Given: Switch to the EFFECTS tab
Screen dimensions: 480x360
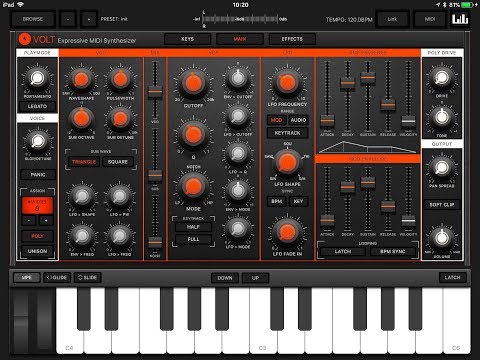Looking at the screenshot, I should (x=292, y=39).
